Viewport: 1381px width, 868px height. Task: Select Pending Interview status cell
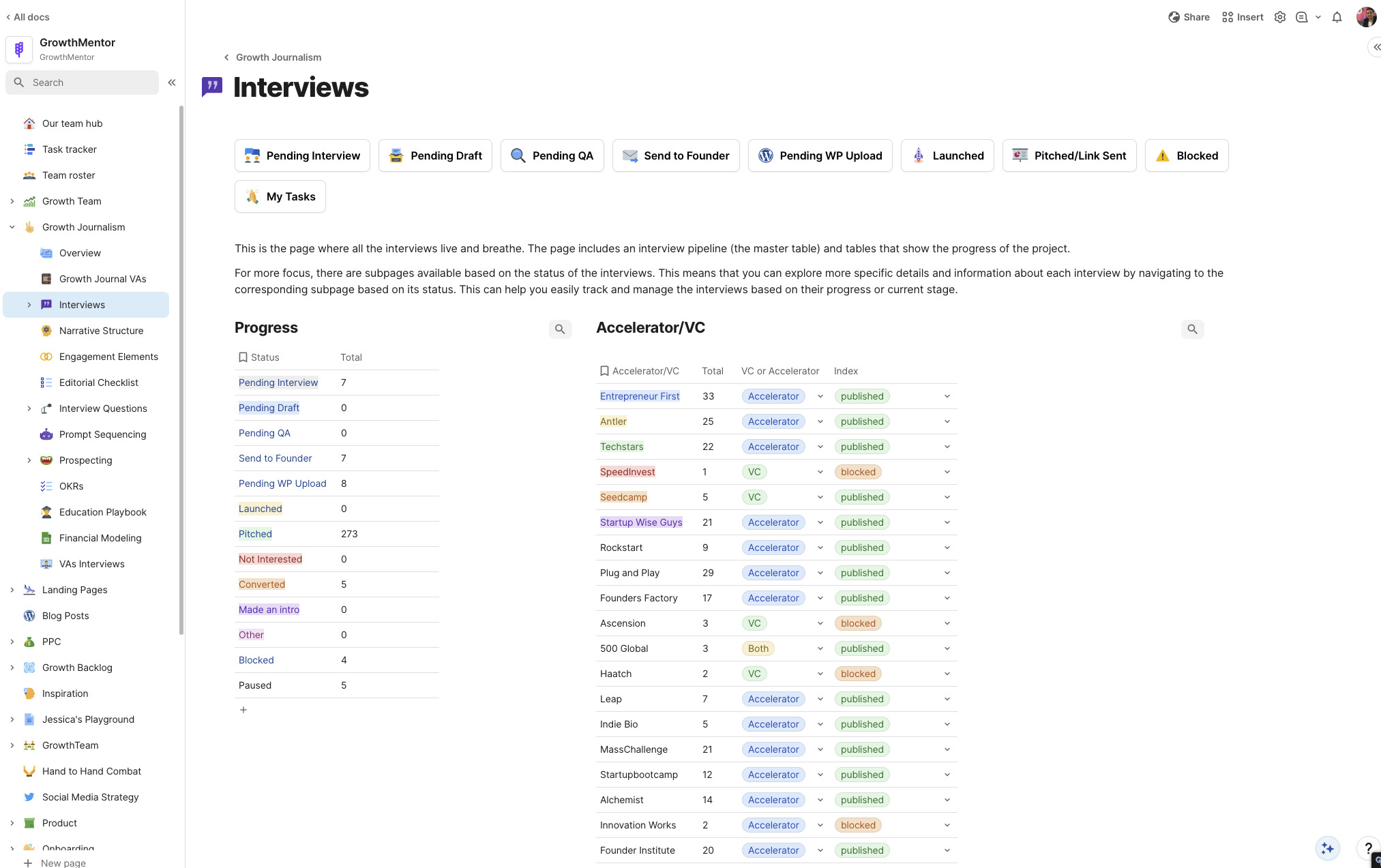point(278,383)
